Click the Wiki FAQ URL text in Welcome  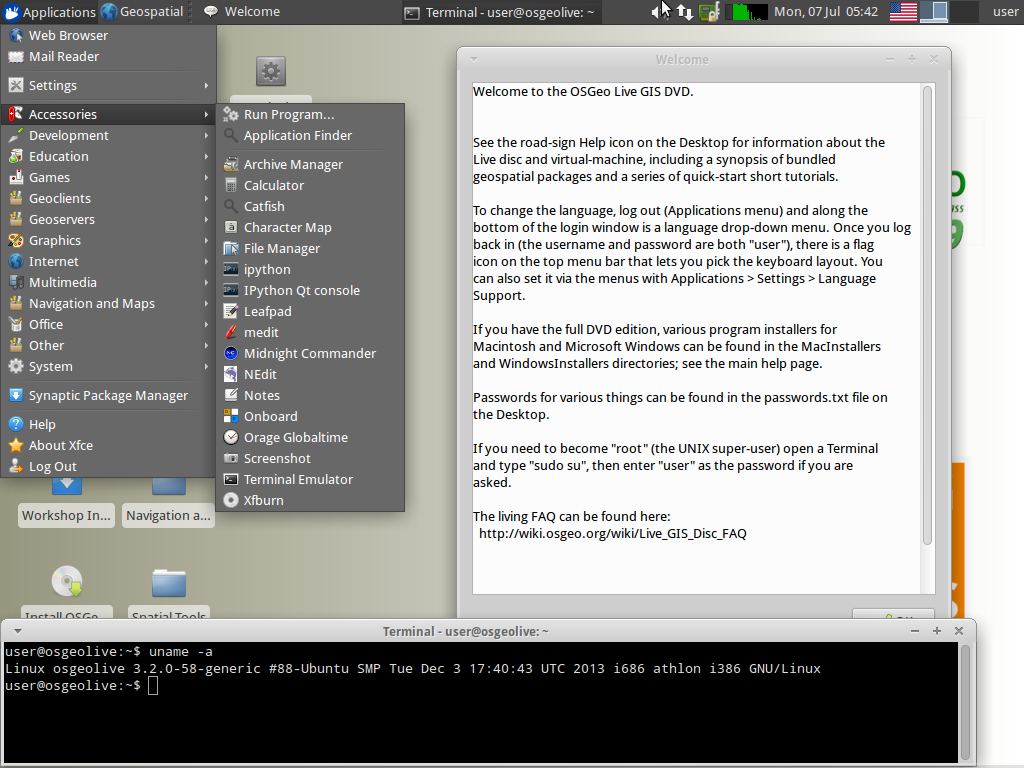coord(613,534)
